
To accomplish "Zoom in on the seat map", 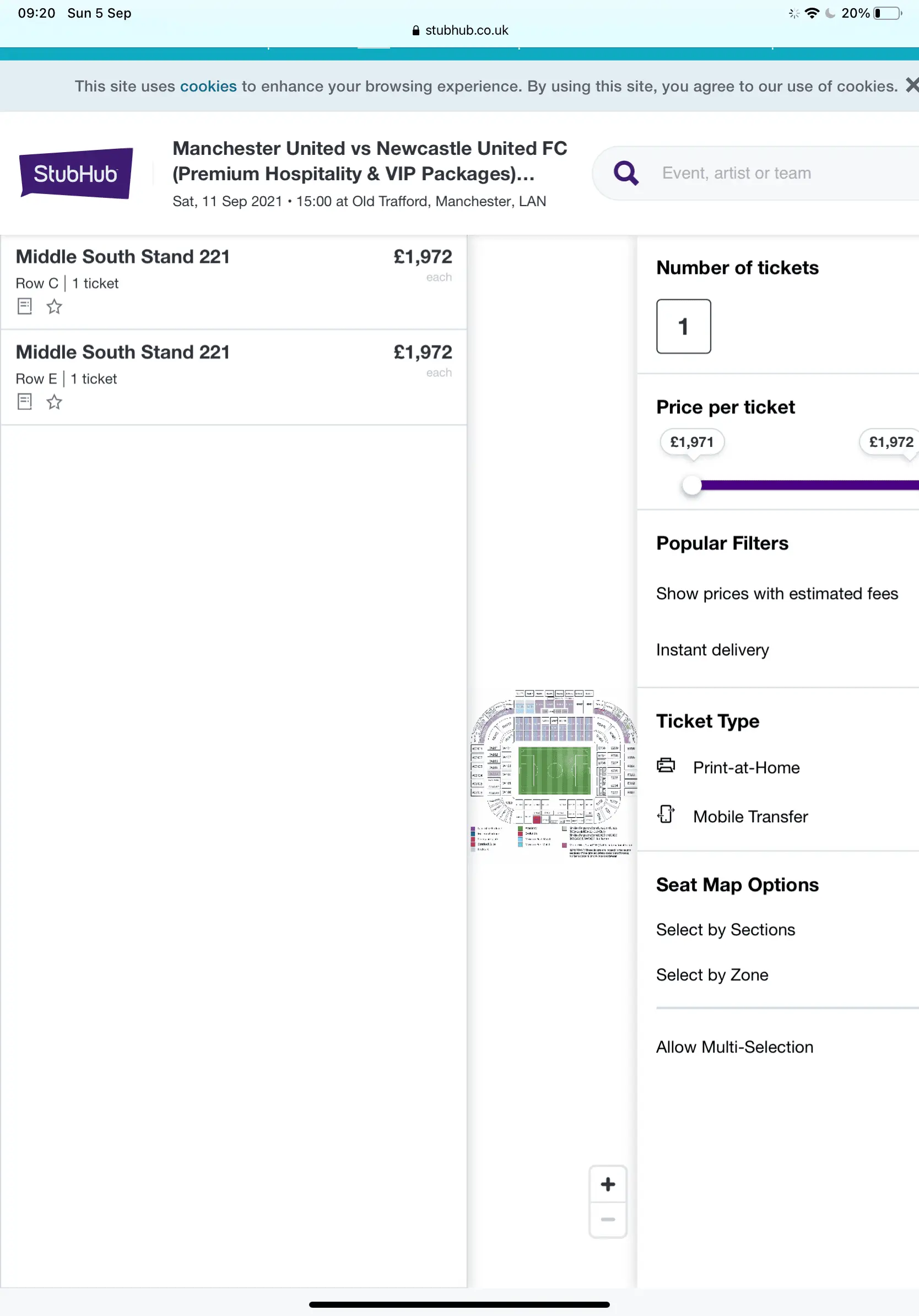I will click(x=608, y=1184).
